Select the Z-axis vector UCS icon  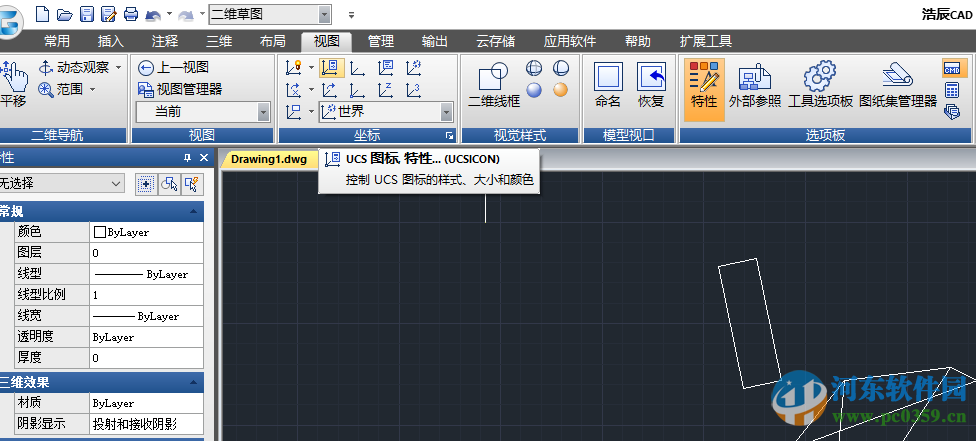[386, 90]
